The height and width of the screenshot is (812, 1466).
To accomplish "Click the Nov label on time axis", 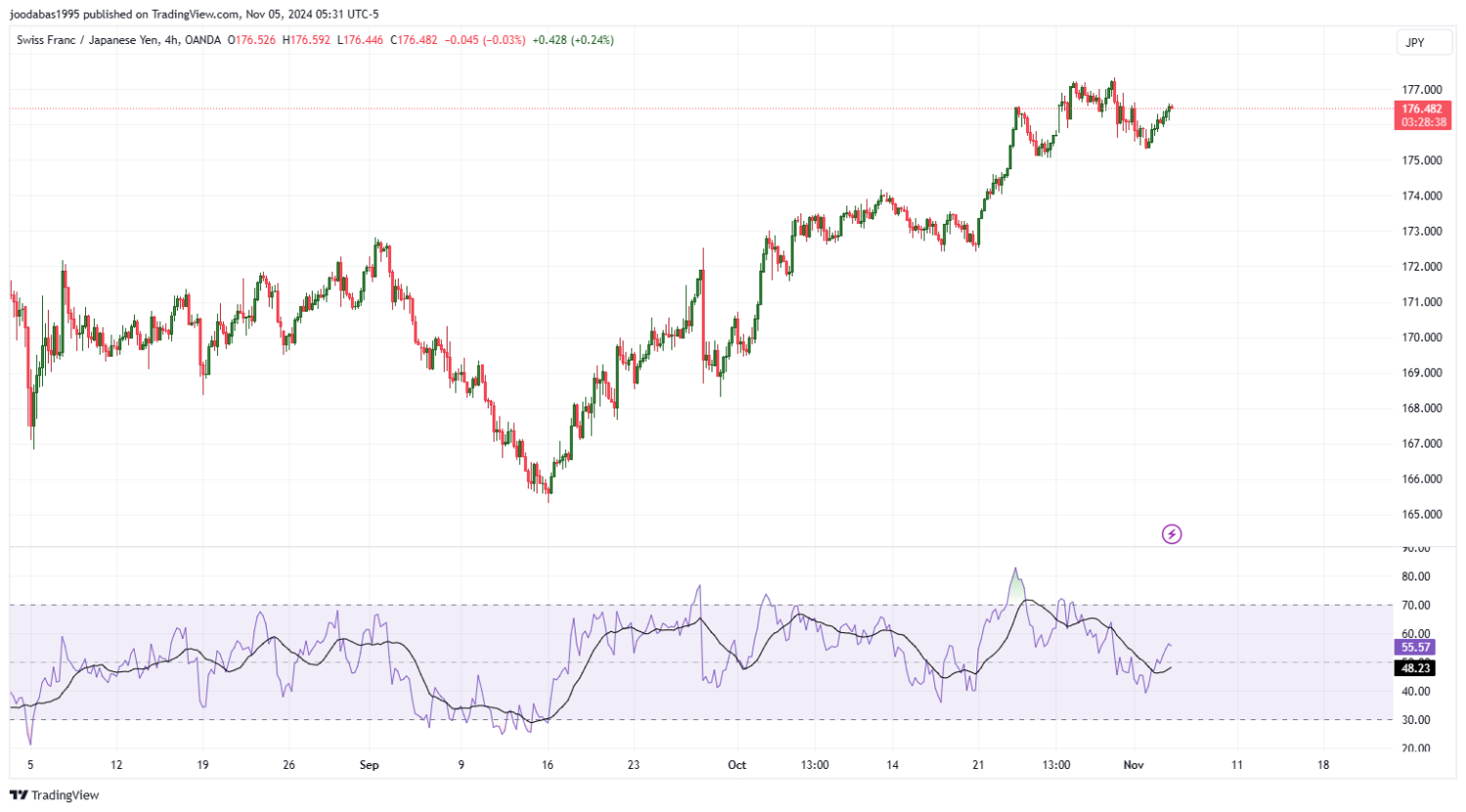I will [1134, 765].
